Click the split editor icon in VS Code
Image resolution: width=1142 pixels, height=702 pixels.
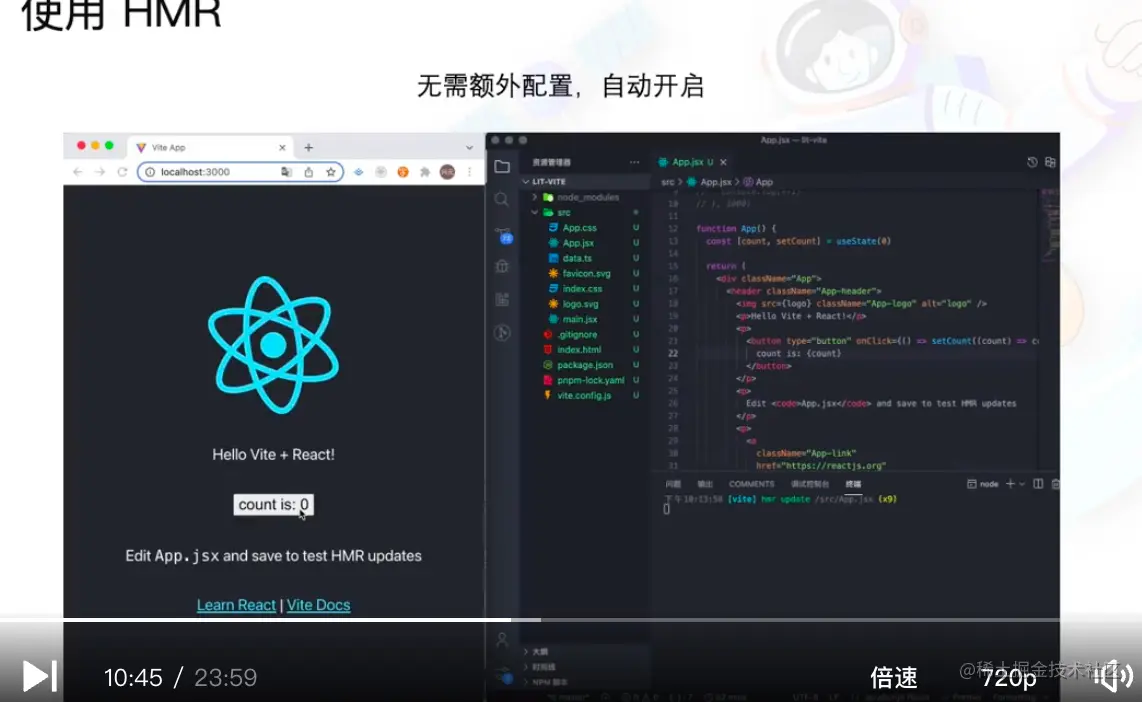click(1050, 162)
